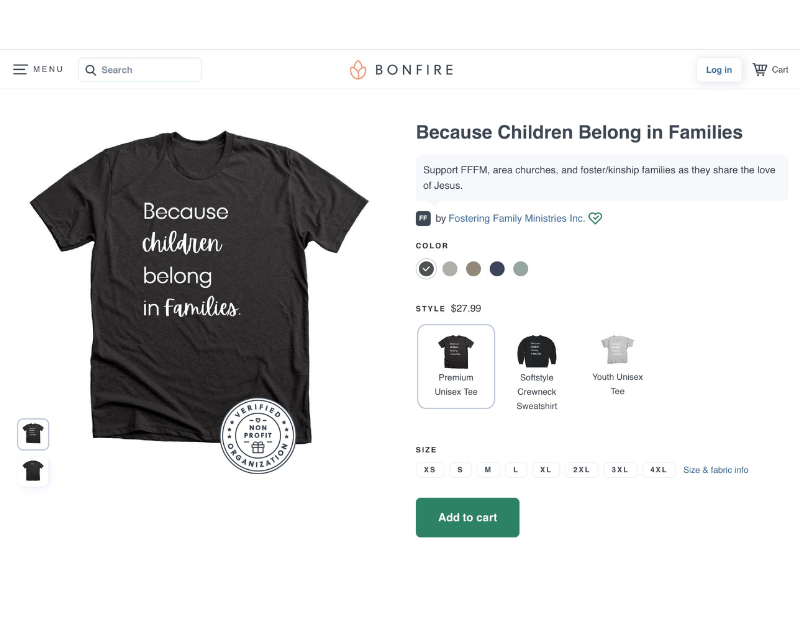Pick the navy blue color swatch
This screenshot has width=800, height=630.
[497, 269]
